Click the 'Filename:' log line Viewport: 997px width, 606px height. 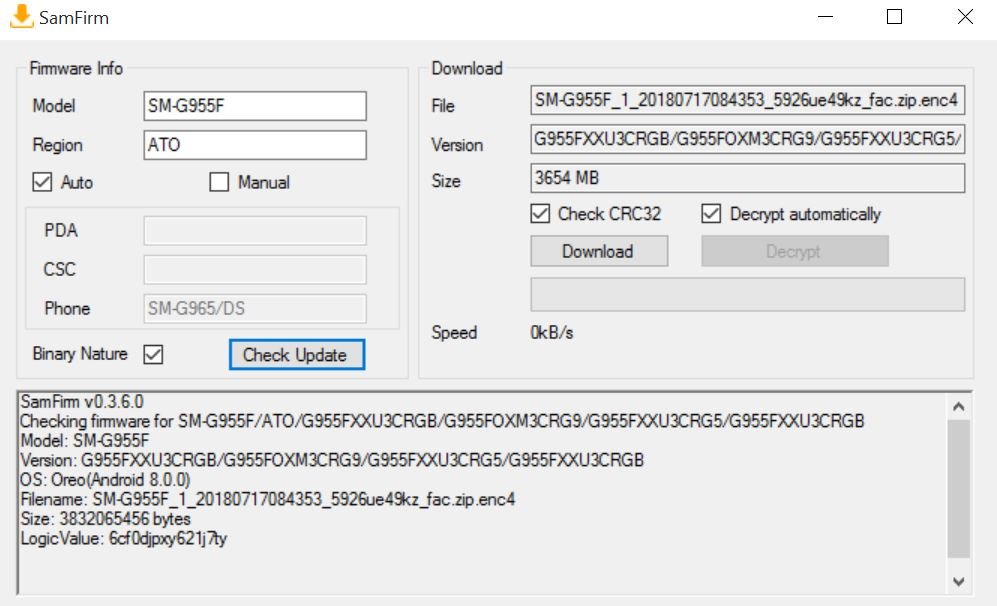(x=268, y=499)
